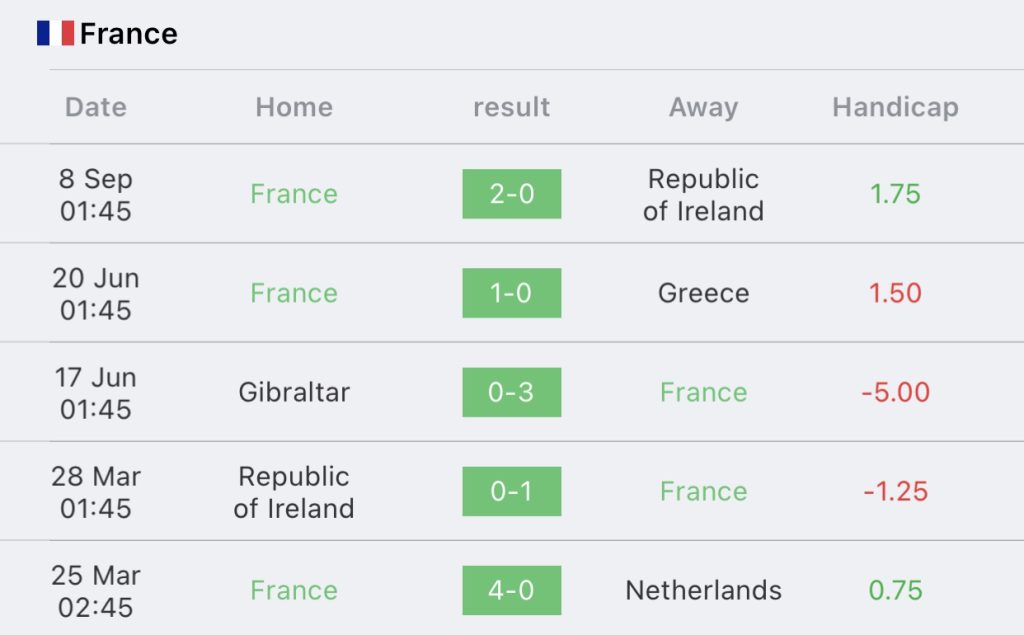
Task: Click the Away column header
Action: pyautogui.click(x=703, y=107)
